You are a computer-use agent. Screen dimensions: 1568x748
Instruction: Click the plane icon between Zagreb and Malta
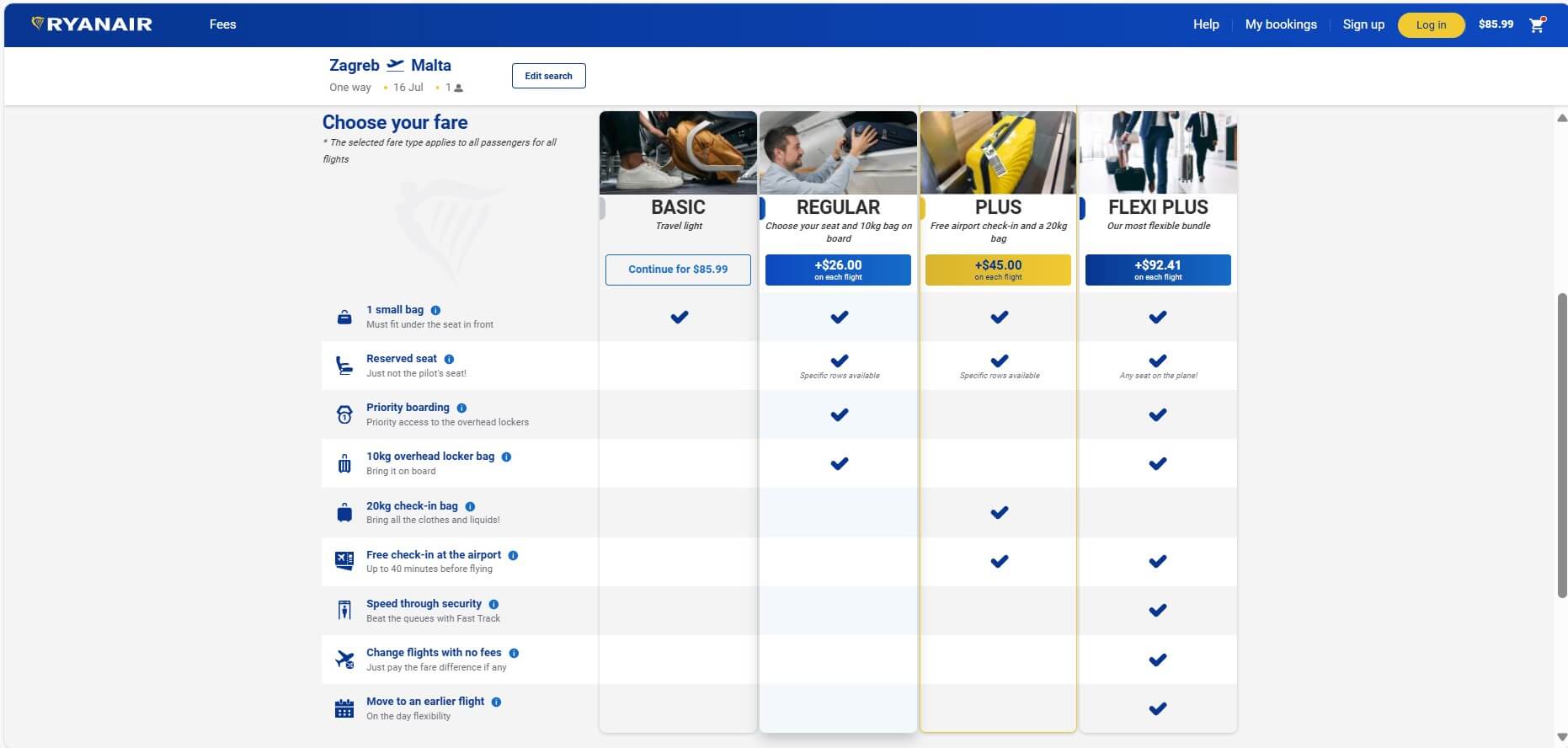click(x=395, y=65)
